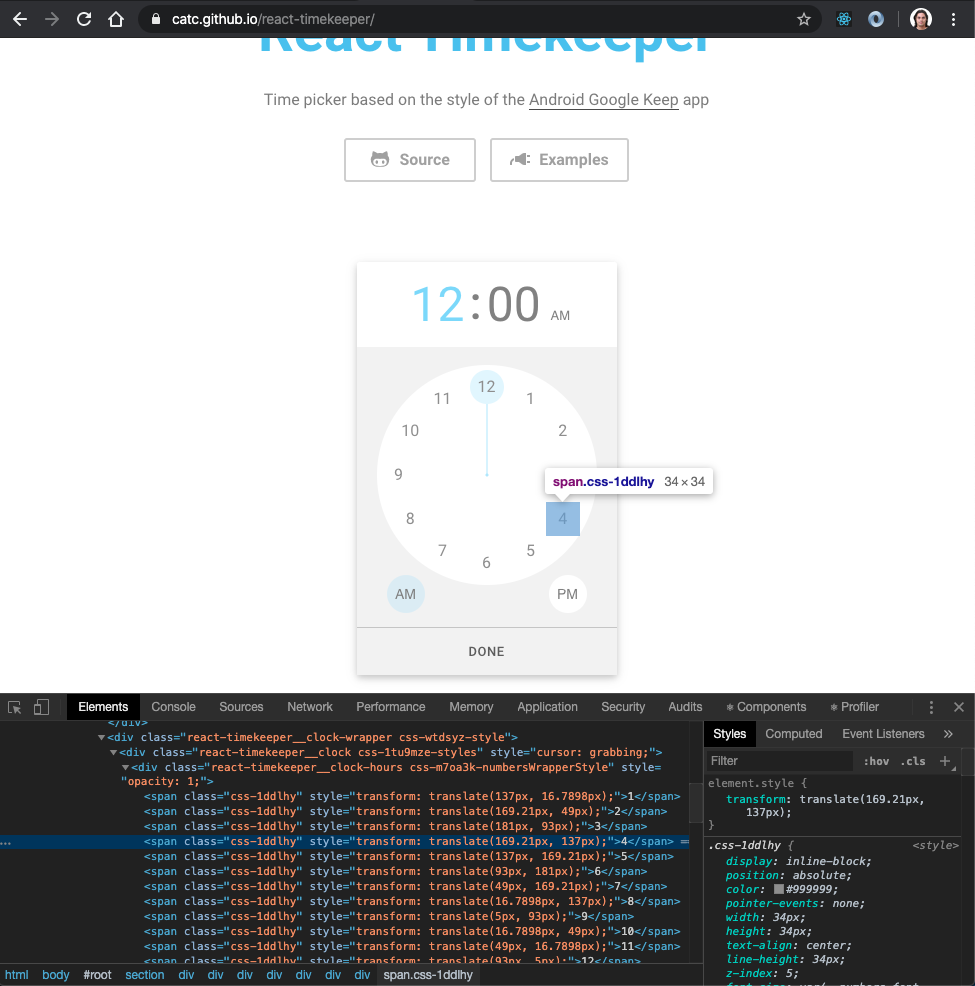975x986 pixels.
Task: Select AM on the timekeeper
Action: [405, 594]
